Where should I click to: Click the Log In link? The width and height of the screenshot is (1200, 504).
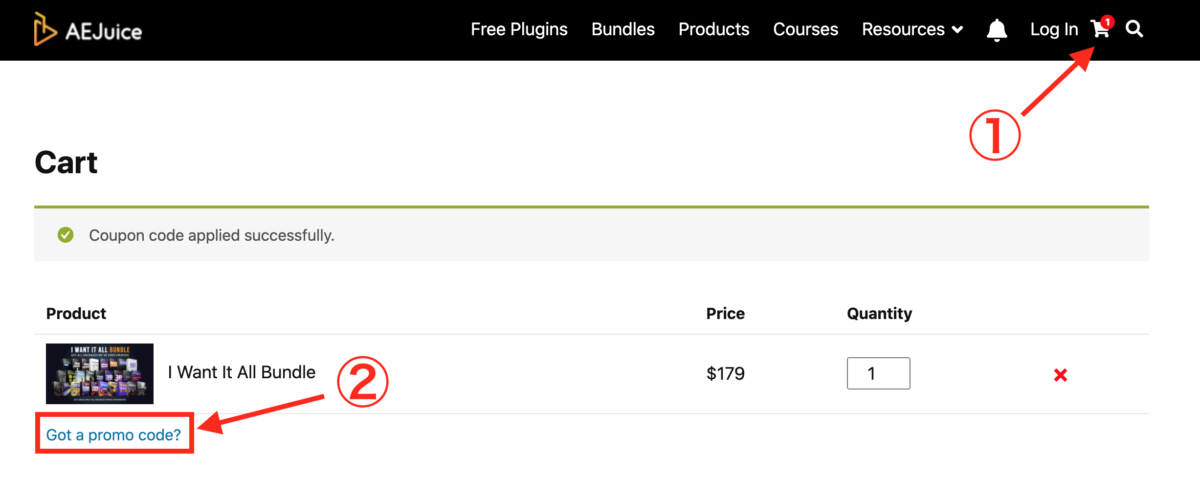tap(1054, 30)
